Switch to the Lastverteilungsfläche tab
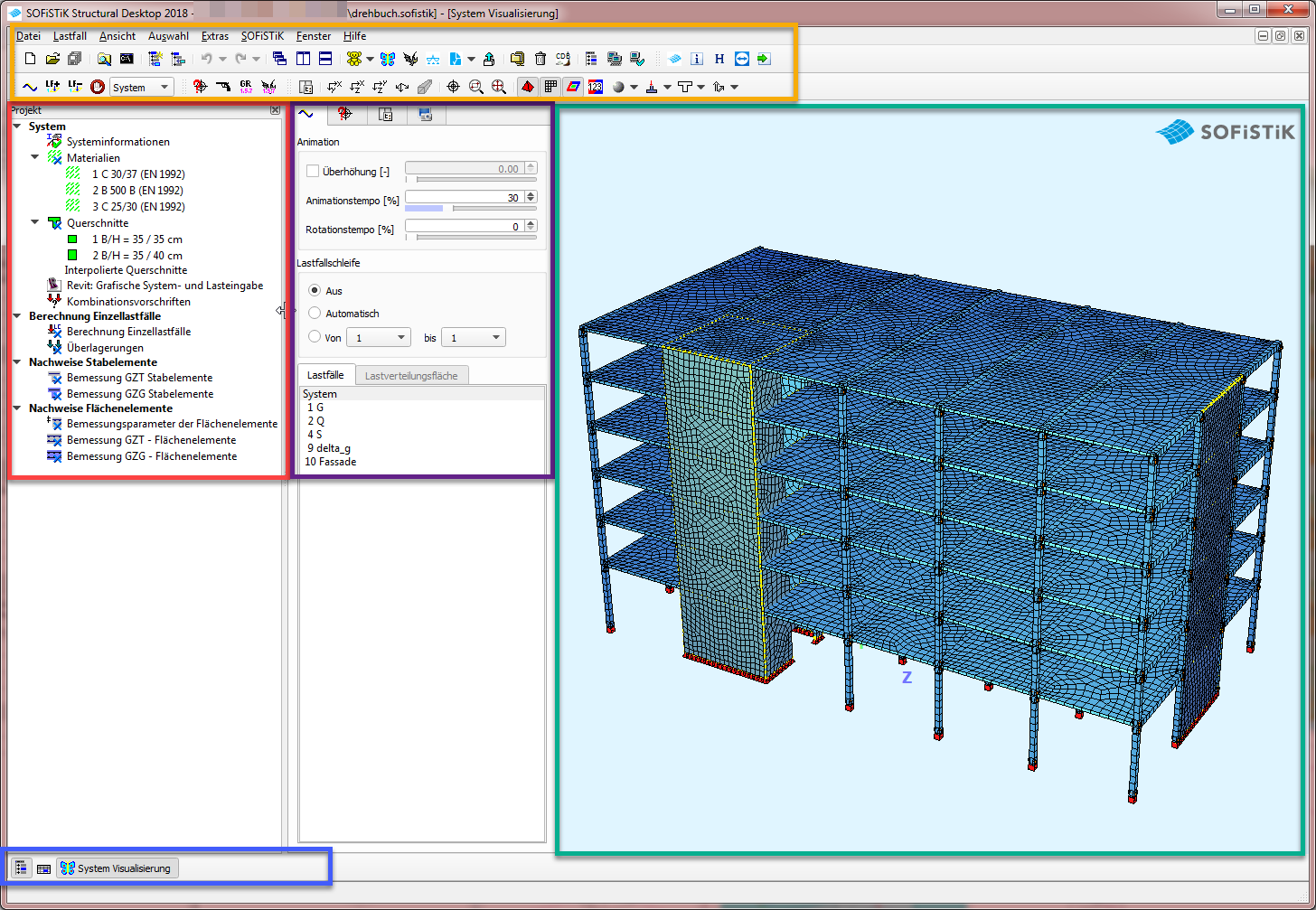This screenshot has height=910, width=1316. coord(410,375)
